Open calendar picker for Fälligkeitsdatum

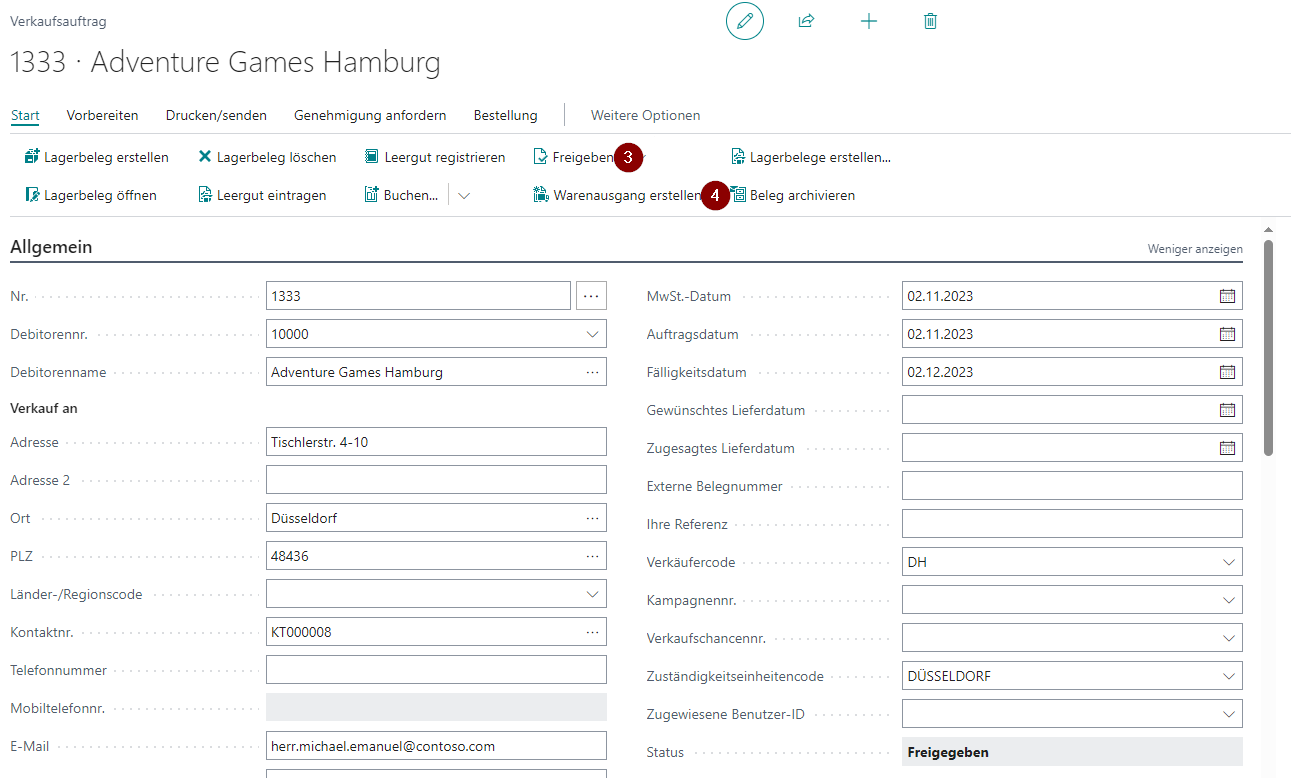pos(1227,372)
